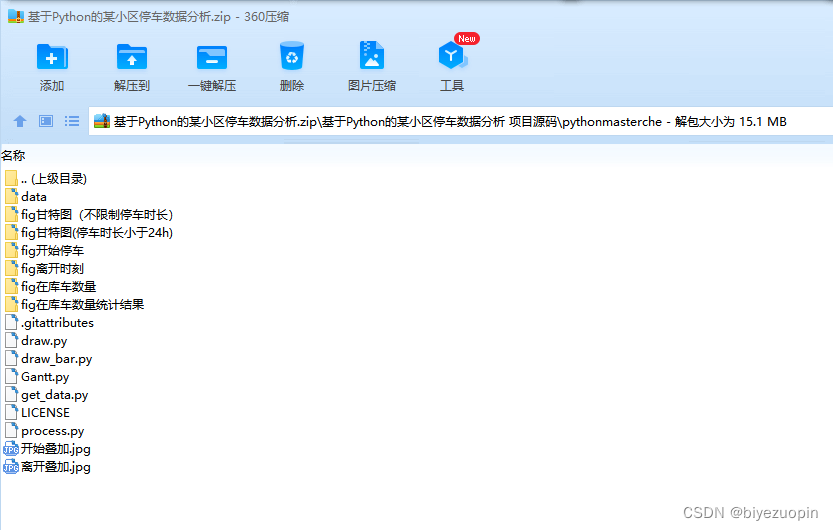Screen dimensions: 833x530
Task: Click the folder icon beside fig开始停车
Action: coord(12,250)
